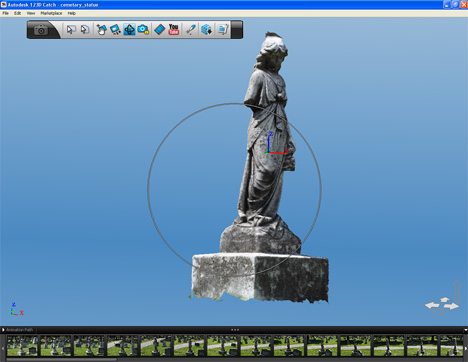The image size is (468, 362).
Task: Click the horizontal scrollbar under the filmstrip
Action: pyautogui.click(x=62, y=360)
